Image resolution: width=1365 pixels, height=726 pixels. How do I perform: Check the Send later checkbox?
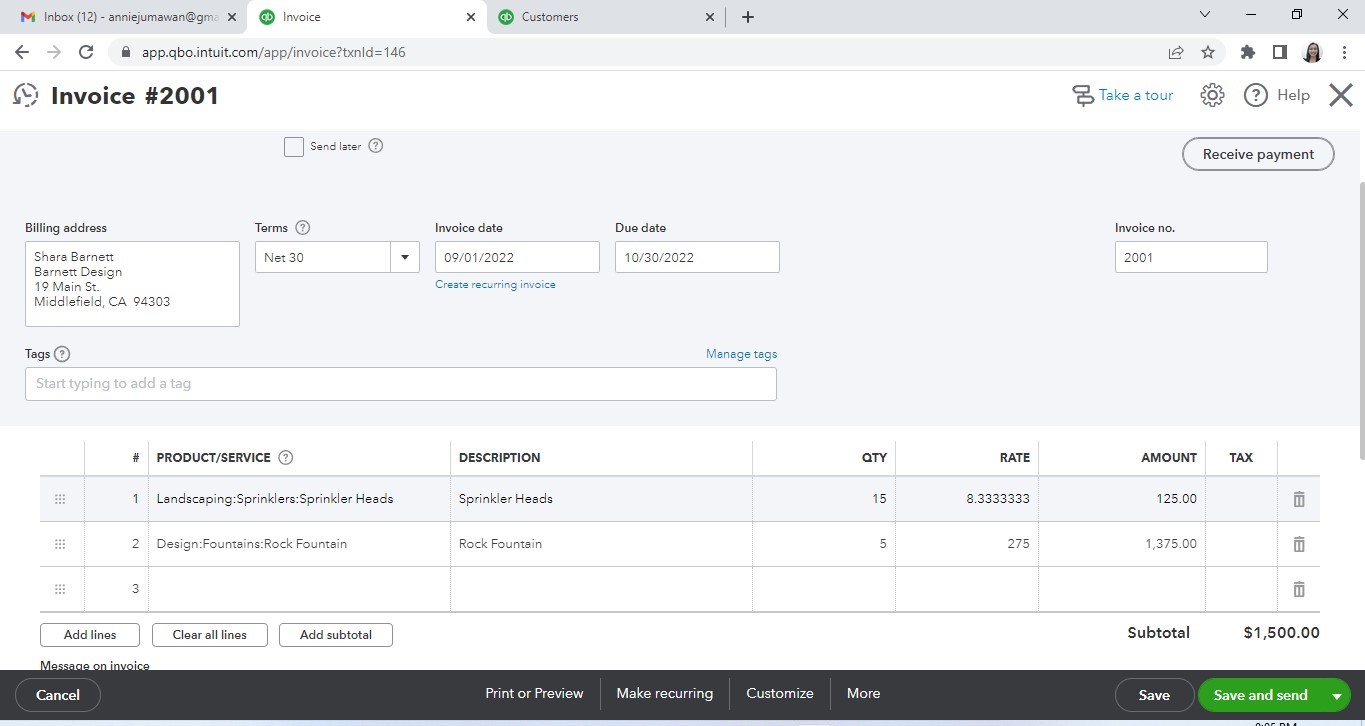click(294, 147)
